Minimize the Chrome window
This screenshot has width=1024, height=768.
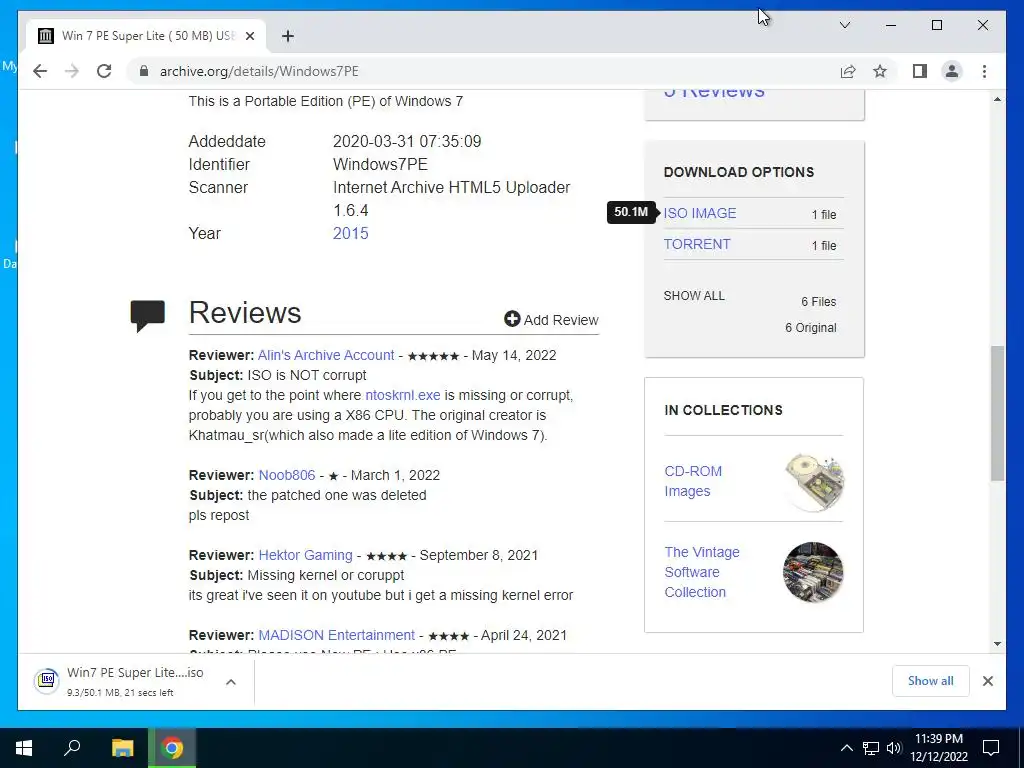click(891, 25)
